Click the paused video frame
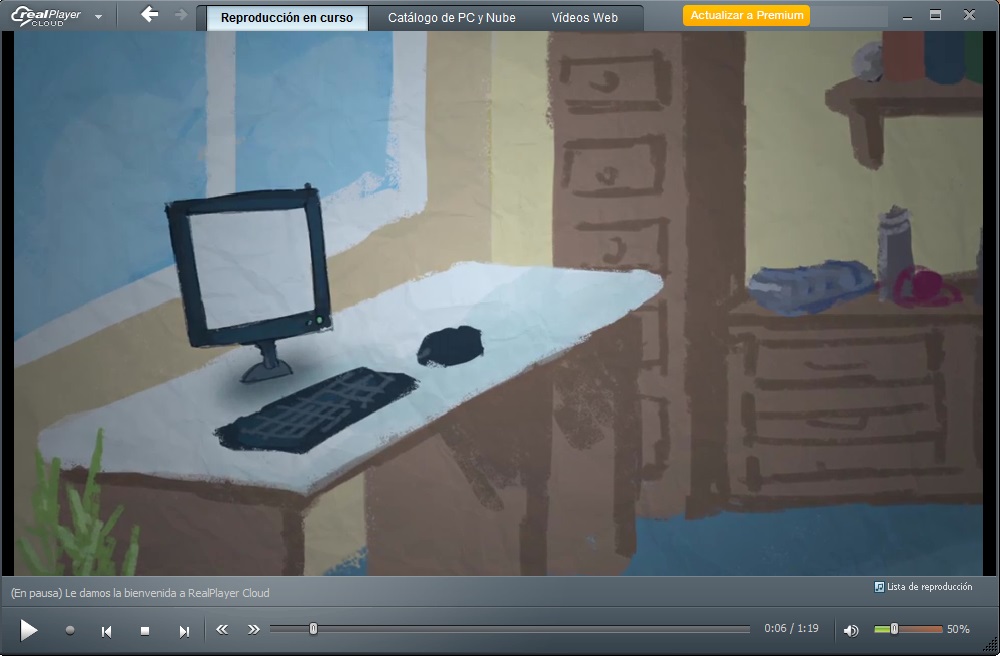This screenshot has height=656, width=1000. coord(499,303)
